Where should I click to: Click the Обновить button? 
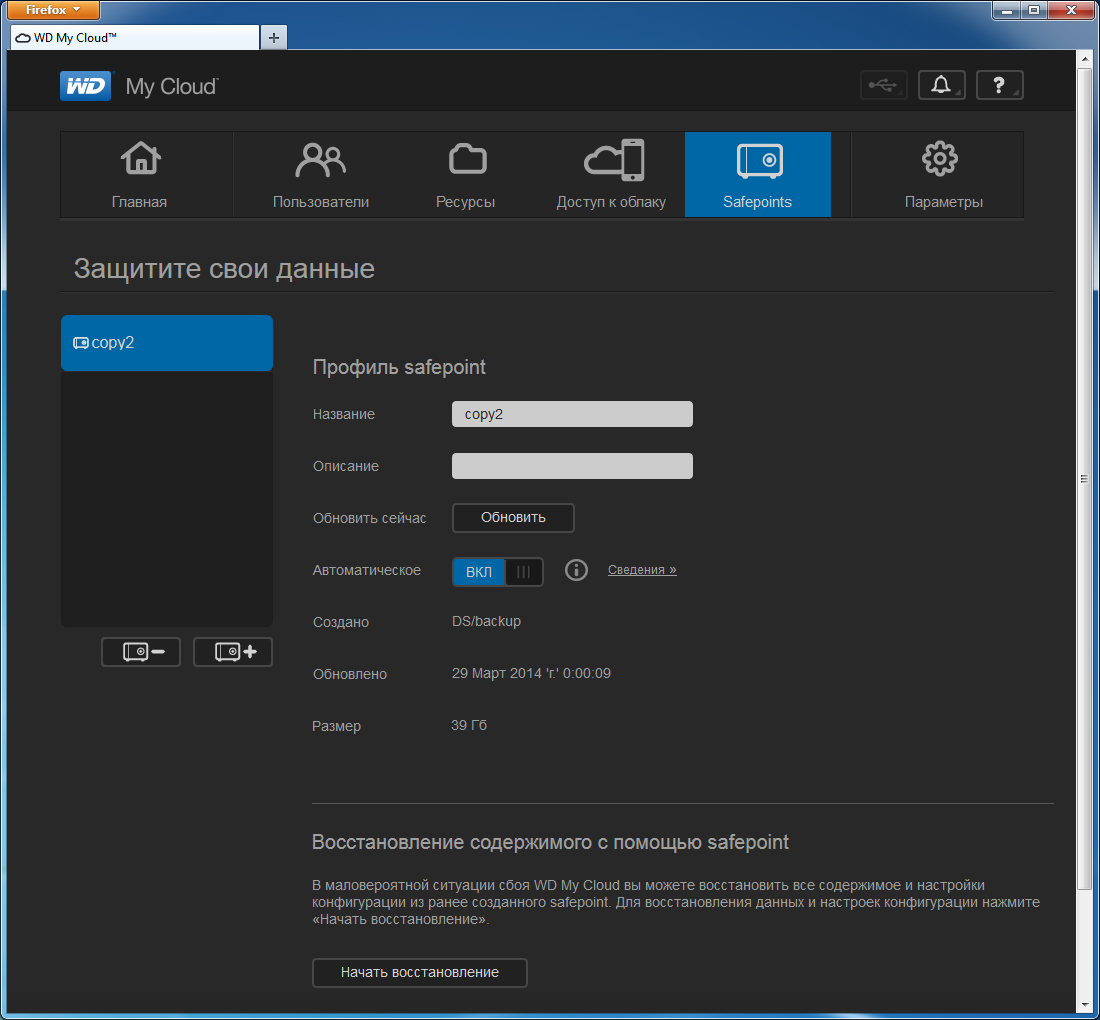click(513, 518)
